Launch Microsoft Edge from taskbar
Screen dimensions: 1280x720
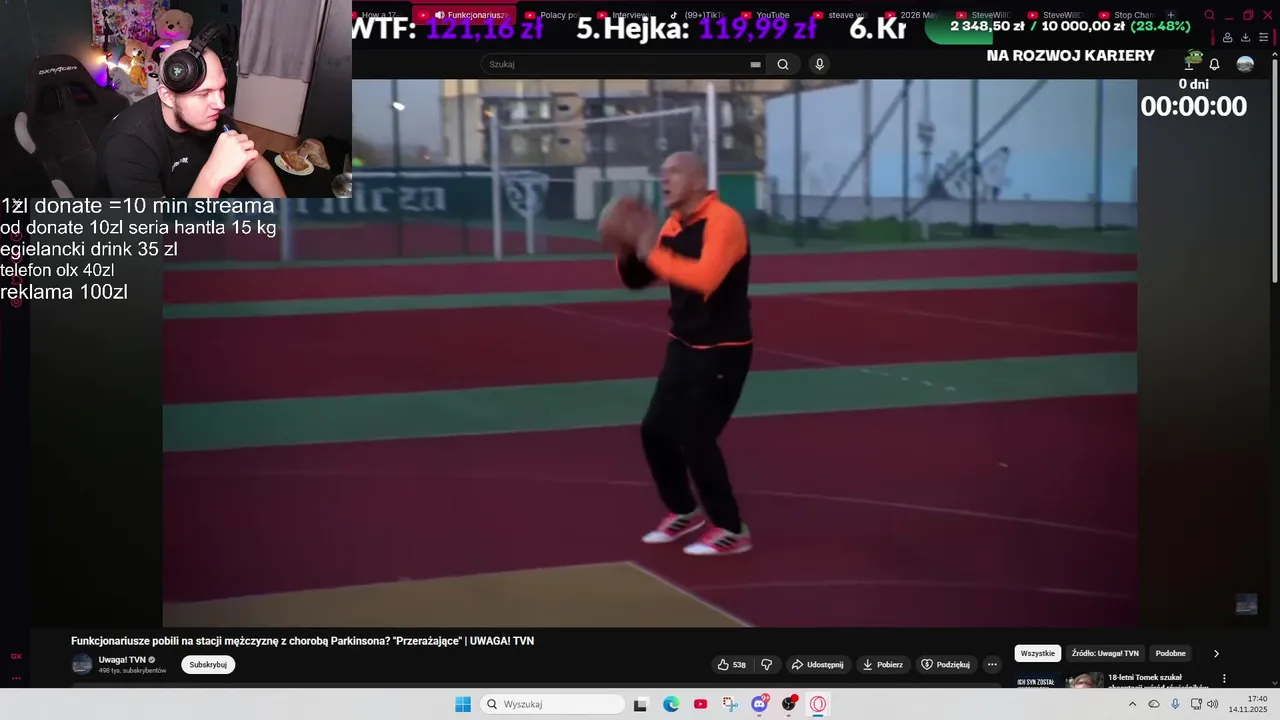tap(671, 704)
